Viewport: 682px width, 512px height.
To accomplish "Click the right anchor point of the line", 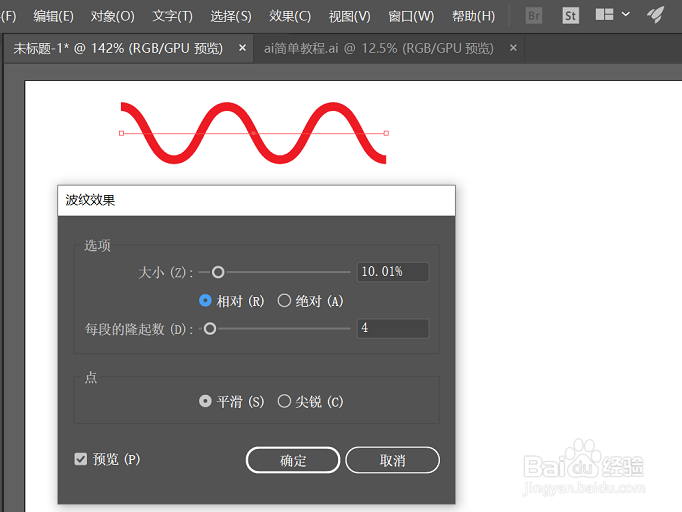I will tap(386, 133).
